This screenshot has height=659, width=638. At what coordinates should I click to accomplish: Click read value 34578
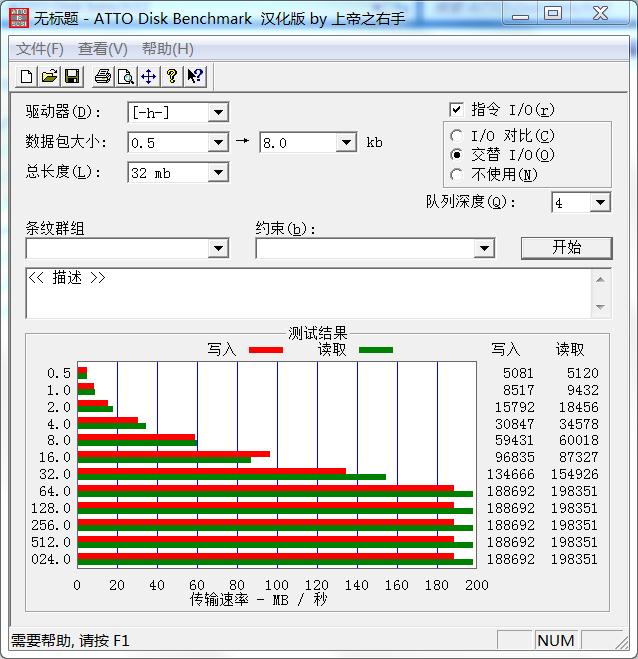click(578, 424)
